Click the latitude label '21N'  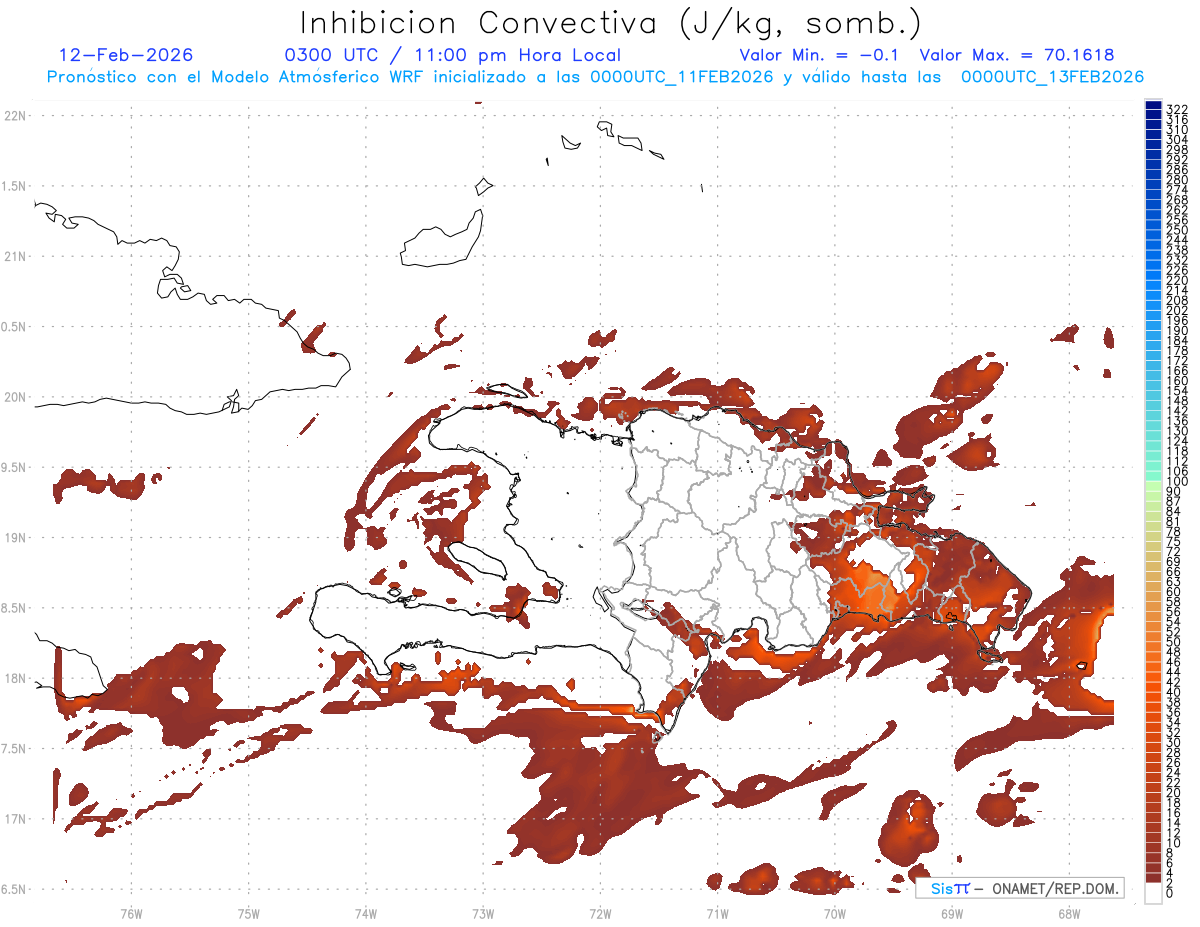tap(16, 257)
